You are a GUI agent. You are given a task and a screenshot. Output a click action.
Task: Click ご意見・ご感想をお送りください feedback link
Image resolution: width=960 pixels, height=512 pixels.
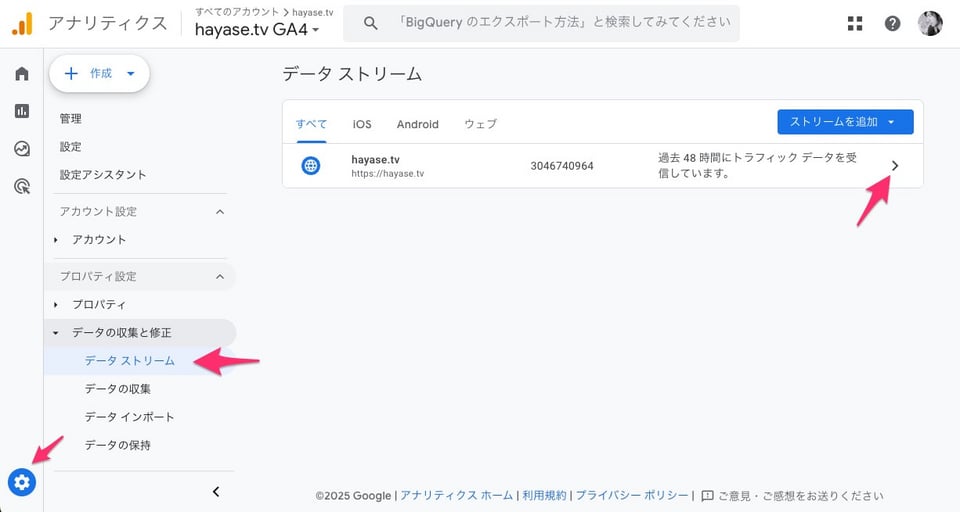(x=801, y=495)
